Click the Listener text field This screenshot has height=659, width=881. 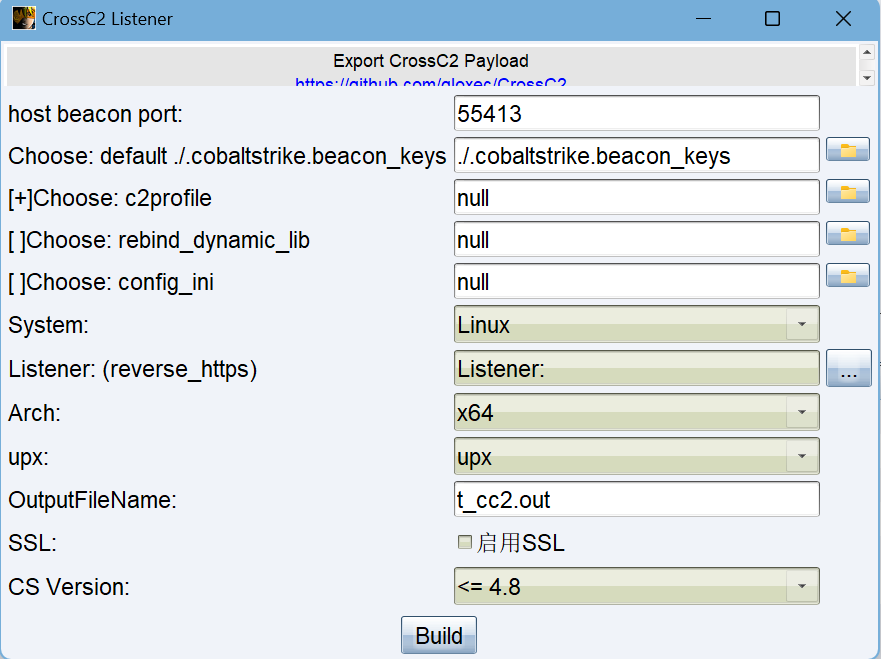tap(637, 369)
